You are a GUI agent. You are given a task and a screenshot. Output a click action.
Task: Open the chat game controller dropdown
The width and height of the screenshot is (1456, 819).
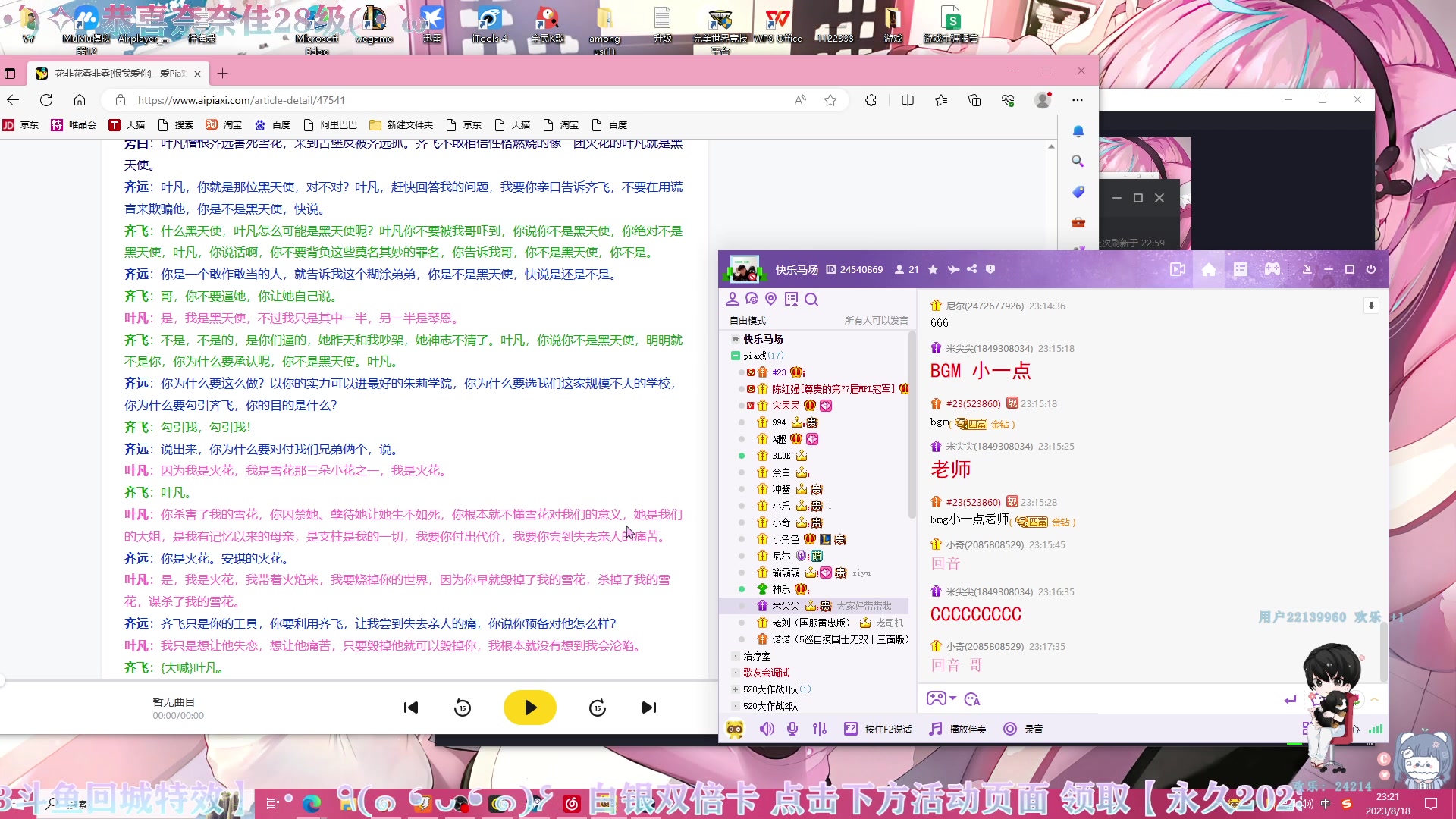click(x=941, y=698)
